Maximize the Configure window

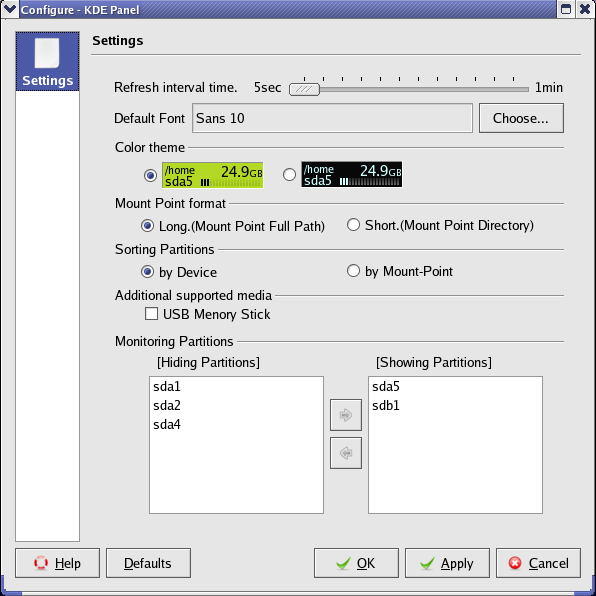(x=566, y=9)
